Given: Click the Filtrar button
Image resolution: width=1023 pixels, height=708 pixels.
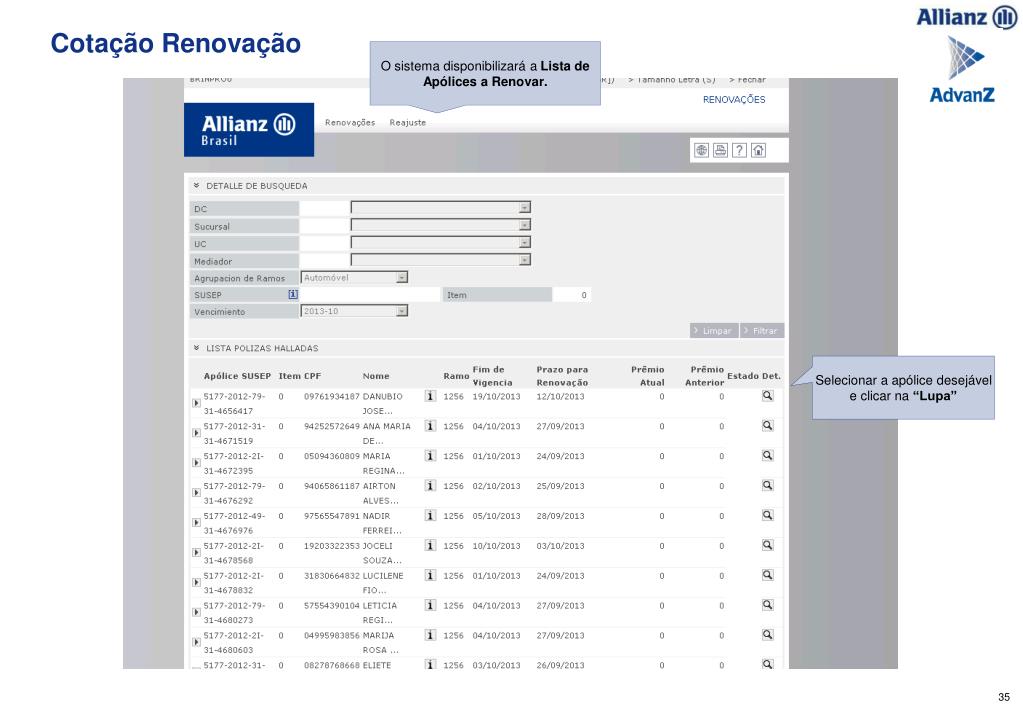Looking at the screenshot, I should coord(762,331).
